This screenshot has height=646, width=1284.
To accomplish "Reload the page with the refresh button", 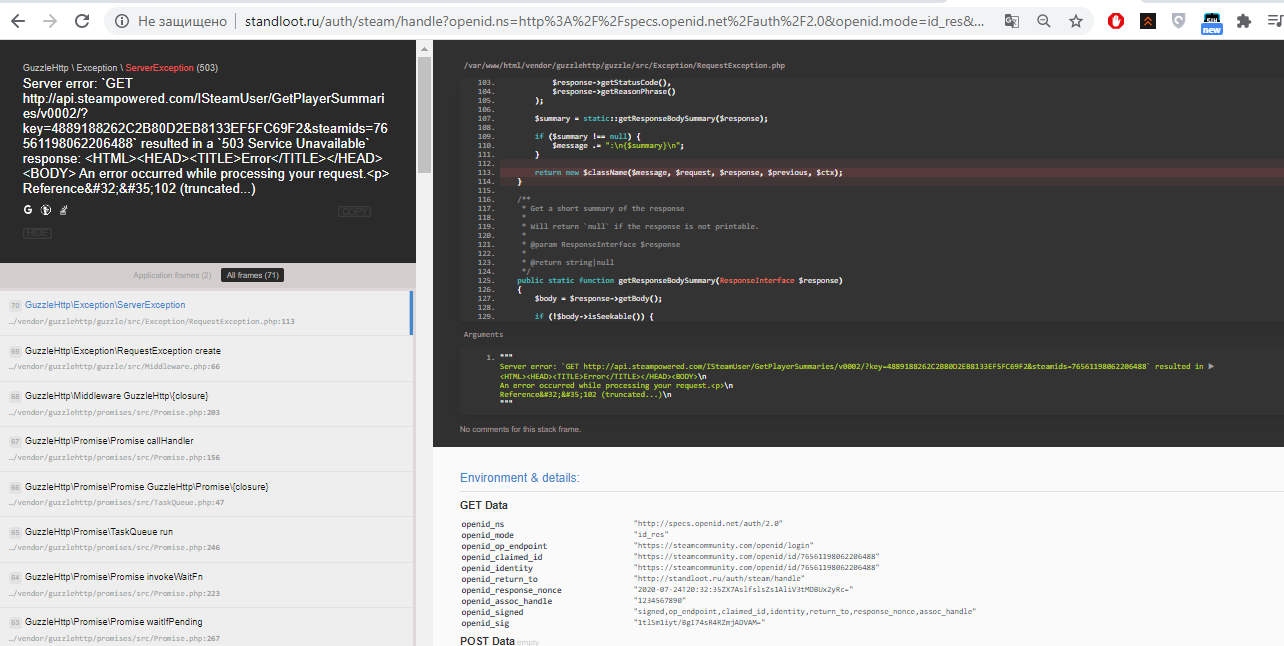I will tap(81, 21).
